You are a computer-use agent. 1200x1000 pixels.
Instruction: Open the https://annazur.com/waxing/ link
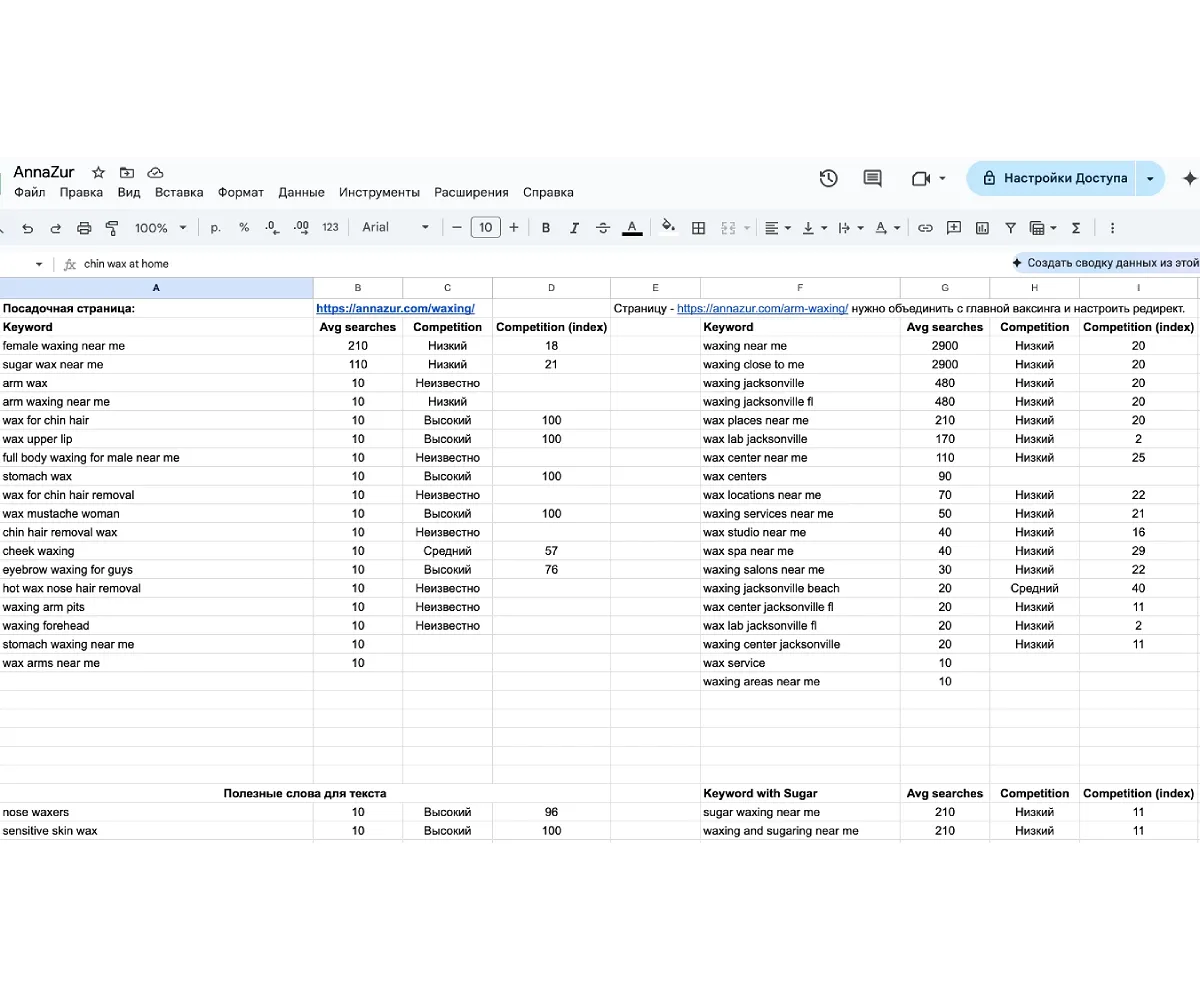396,308
